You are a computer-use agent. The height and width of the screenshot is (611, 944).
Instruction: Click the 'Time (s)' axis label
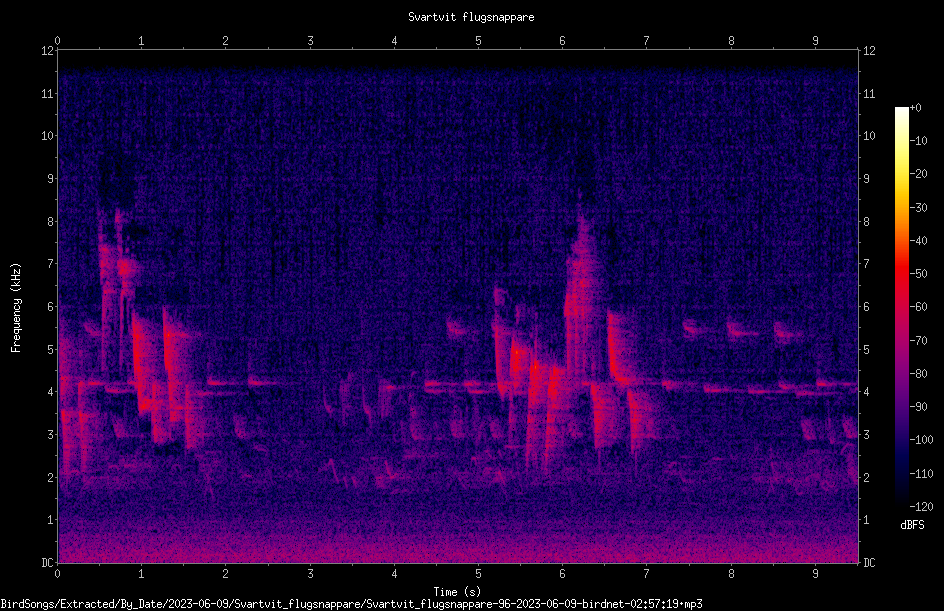pyautogui.click(x=457, y=592)
